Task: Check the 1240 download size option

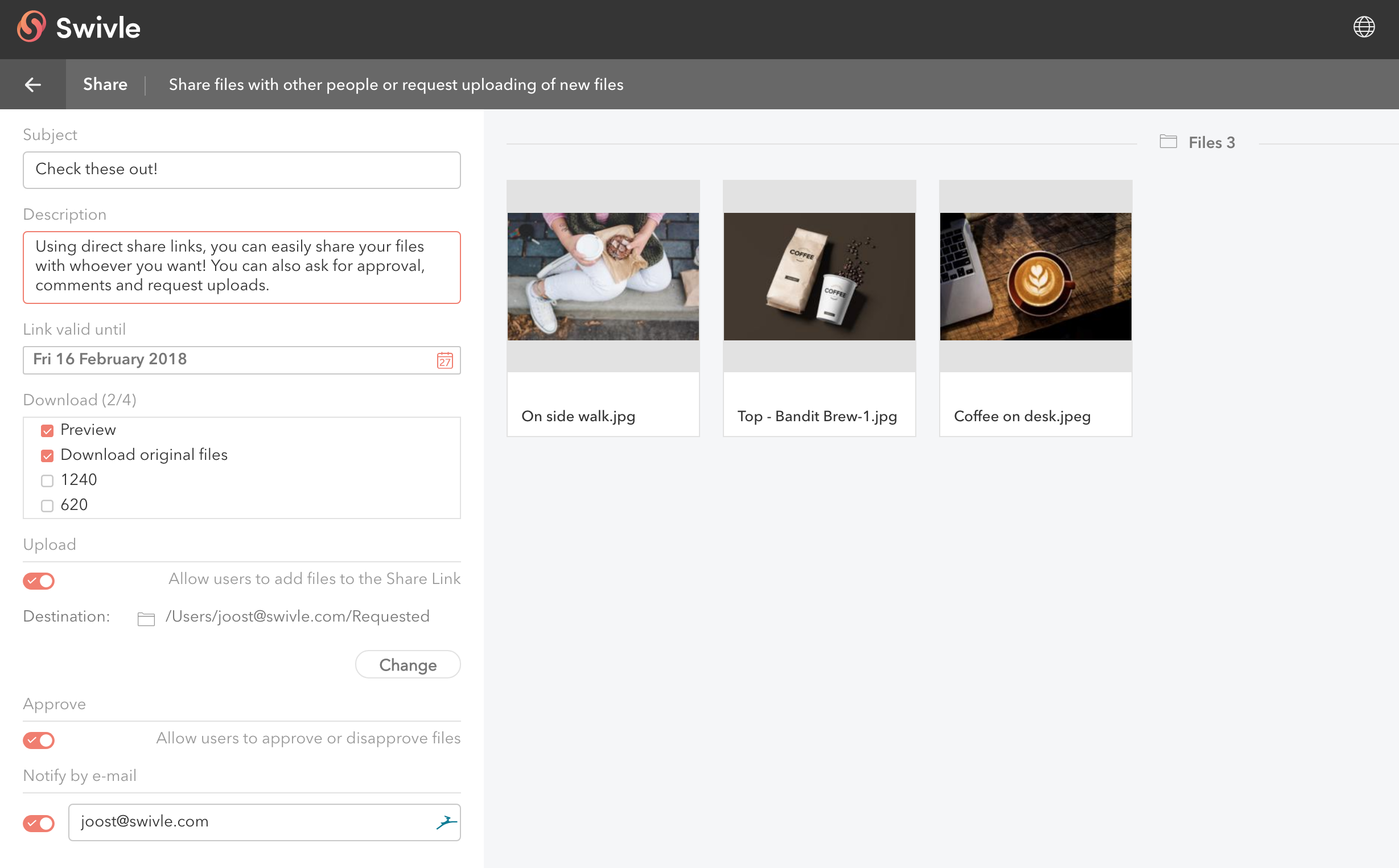Action: pyautogui.click(x=47, y=480)
